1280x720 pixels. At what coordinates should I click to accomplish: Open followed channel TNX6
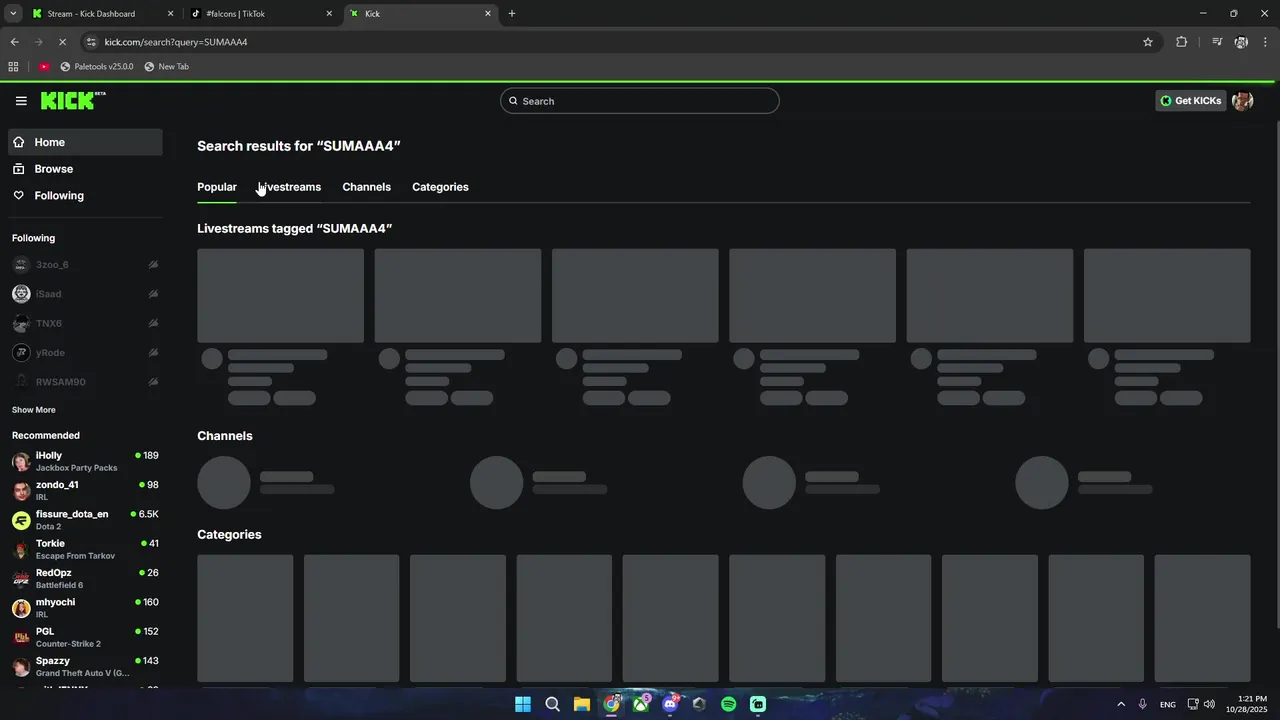click(x=85, y=323)
